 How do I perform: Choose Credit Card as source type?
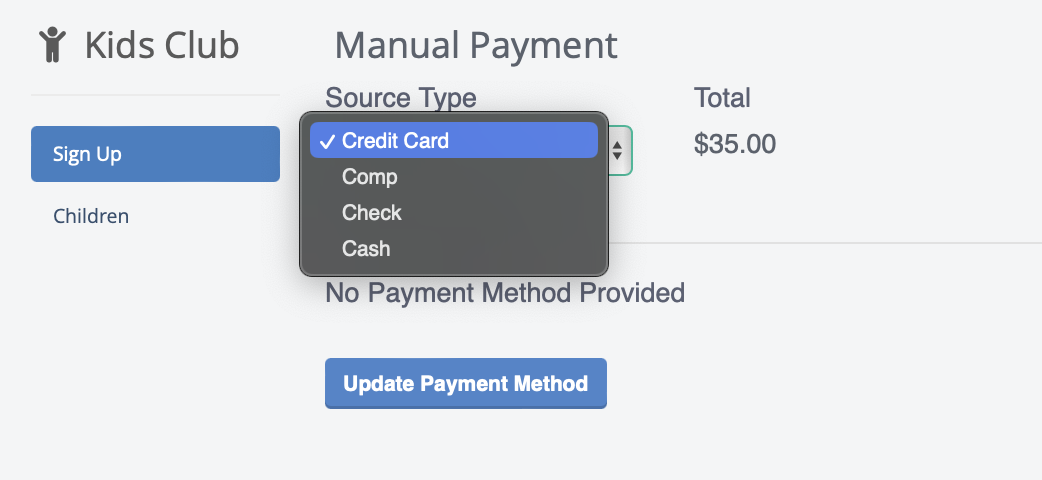tap(395, 141)
